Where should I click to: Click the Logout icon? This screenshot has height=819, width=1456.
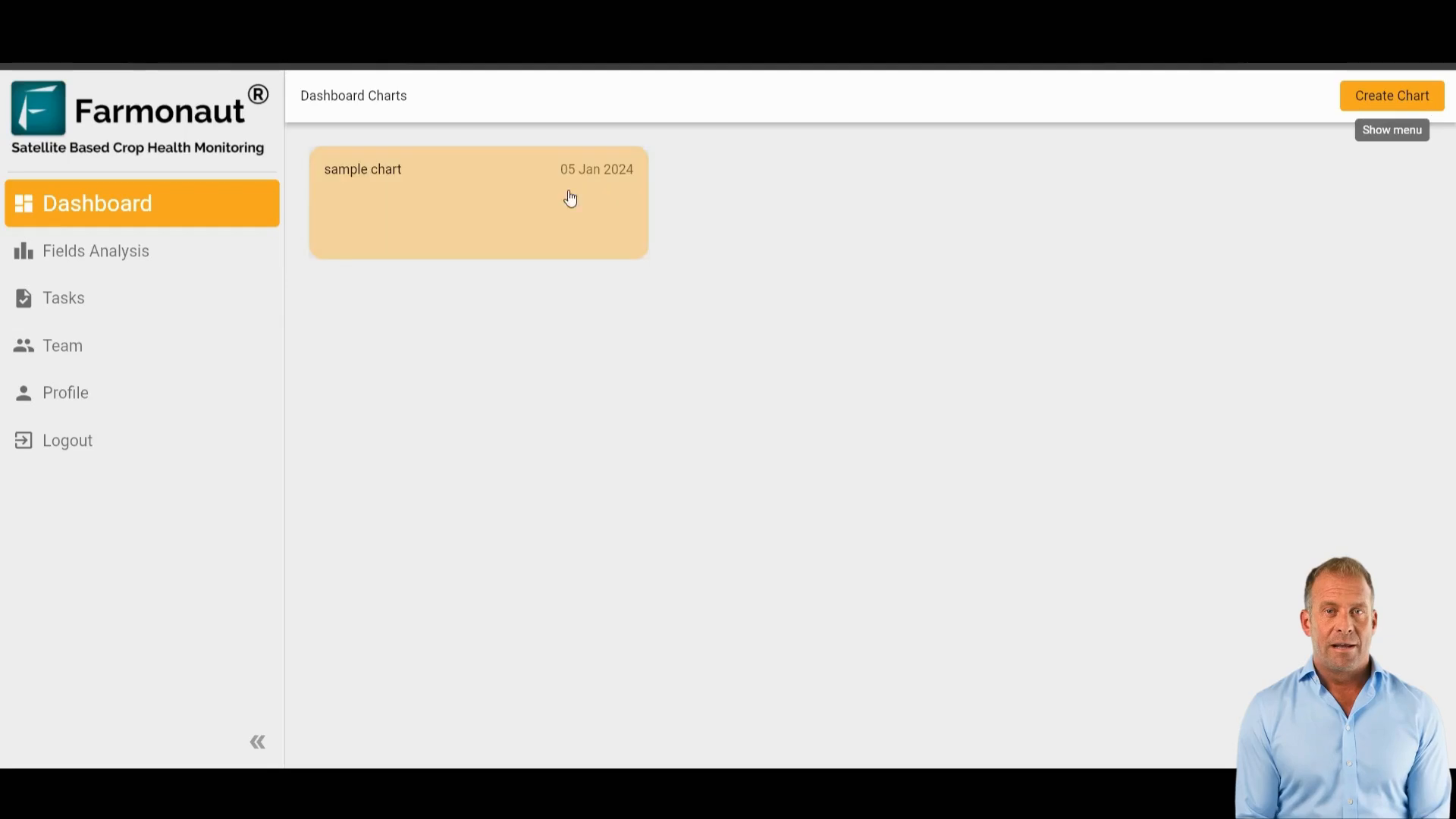pyautogui.click(x=22, y=440)
